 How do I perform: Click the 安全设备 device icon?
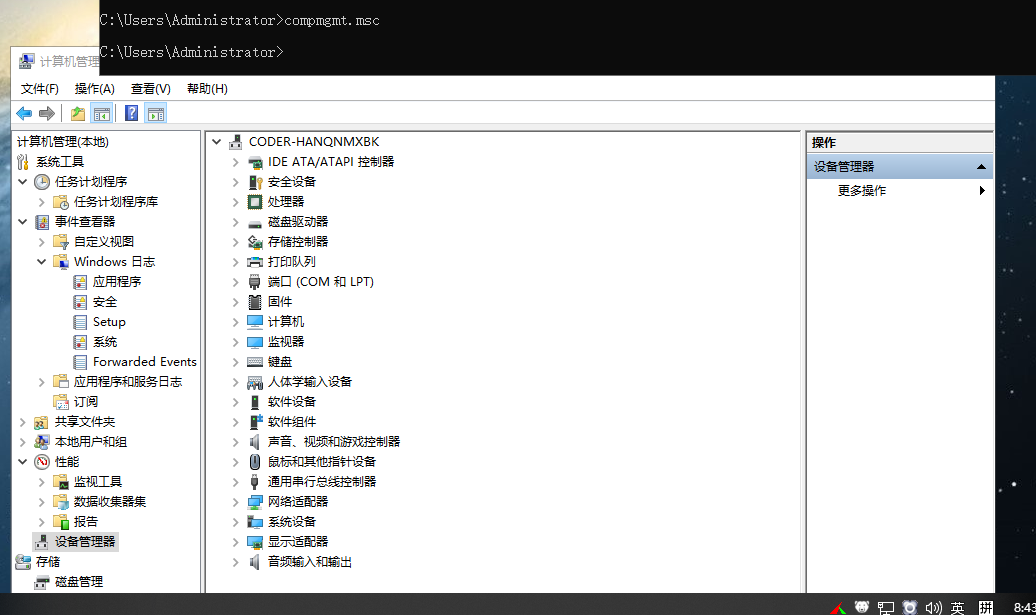255,182
